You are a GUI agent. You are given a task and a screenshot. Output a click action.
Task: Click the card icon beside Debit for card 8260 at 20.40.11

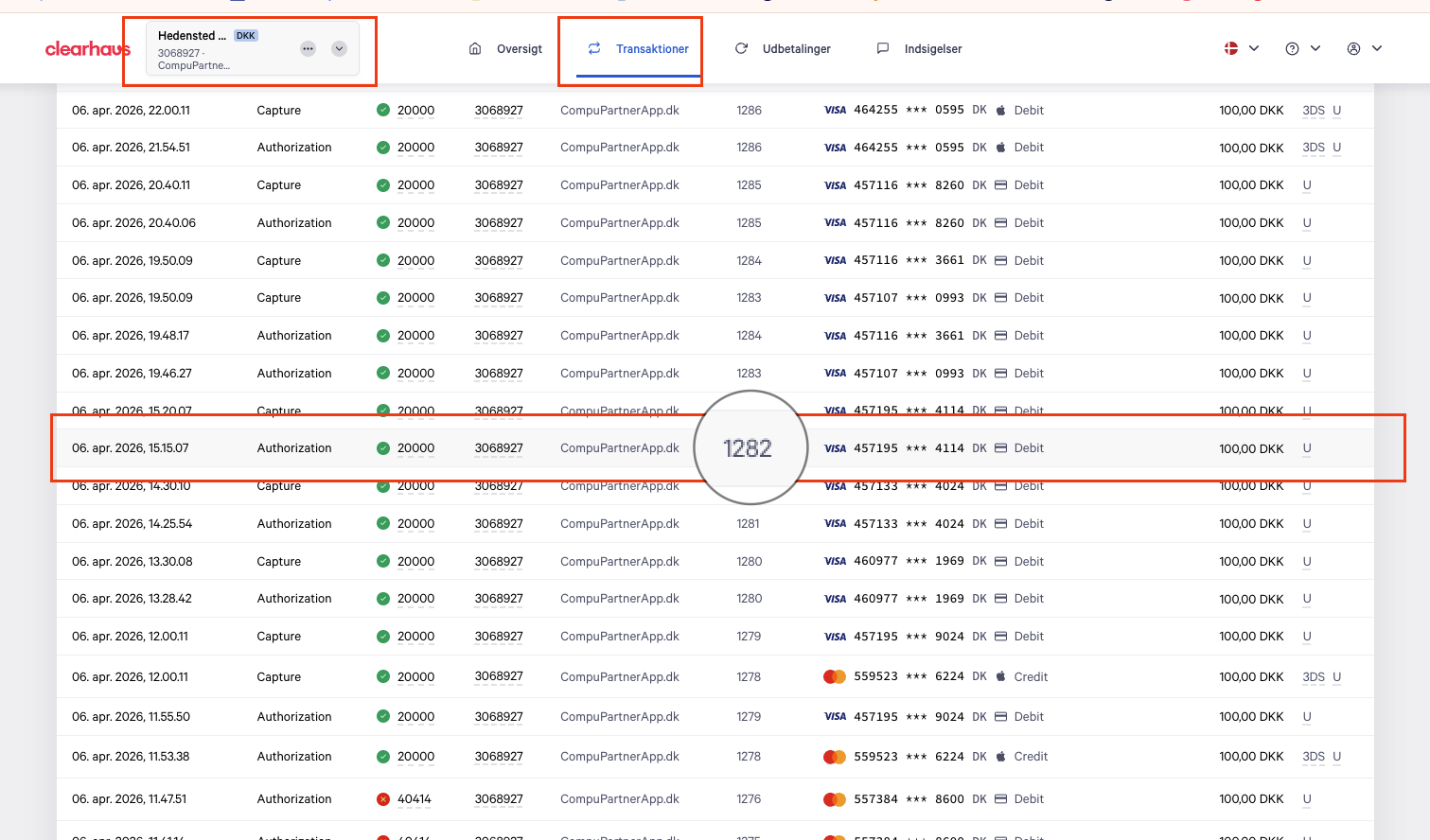click(1001, 185)
